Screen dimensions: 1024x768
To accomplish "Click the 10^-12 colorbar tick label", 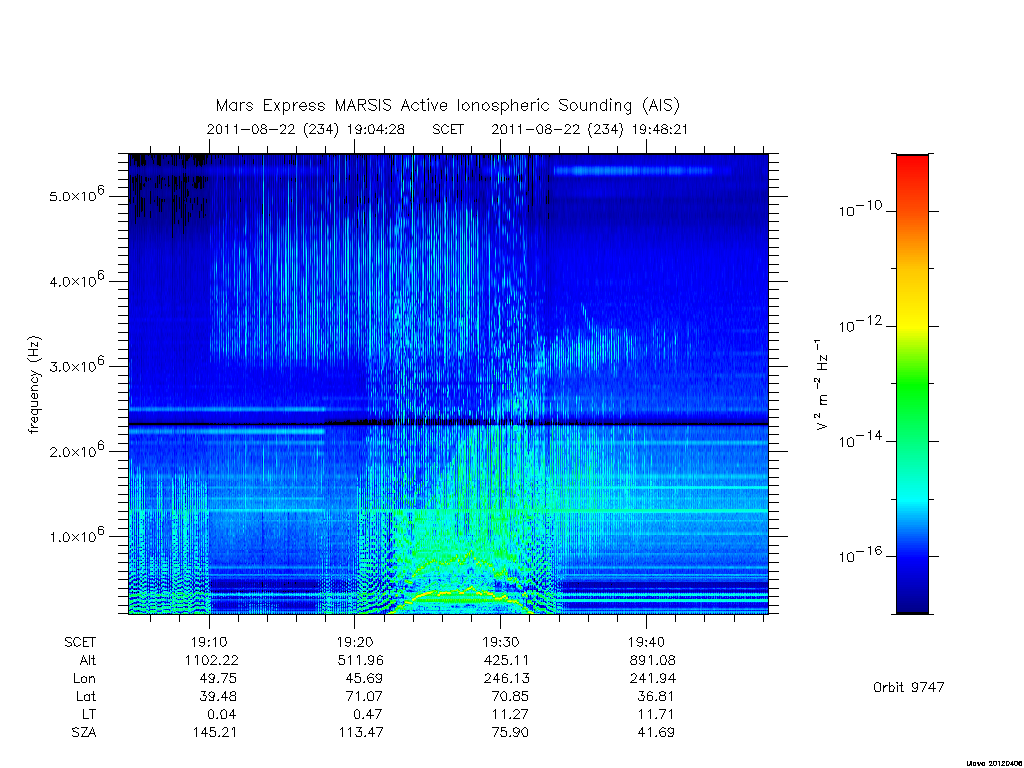I will click(x=861, y=324).
